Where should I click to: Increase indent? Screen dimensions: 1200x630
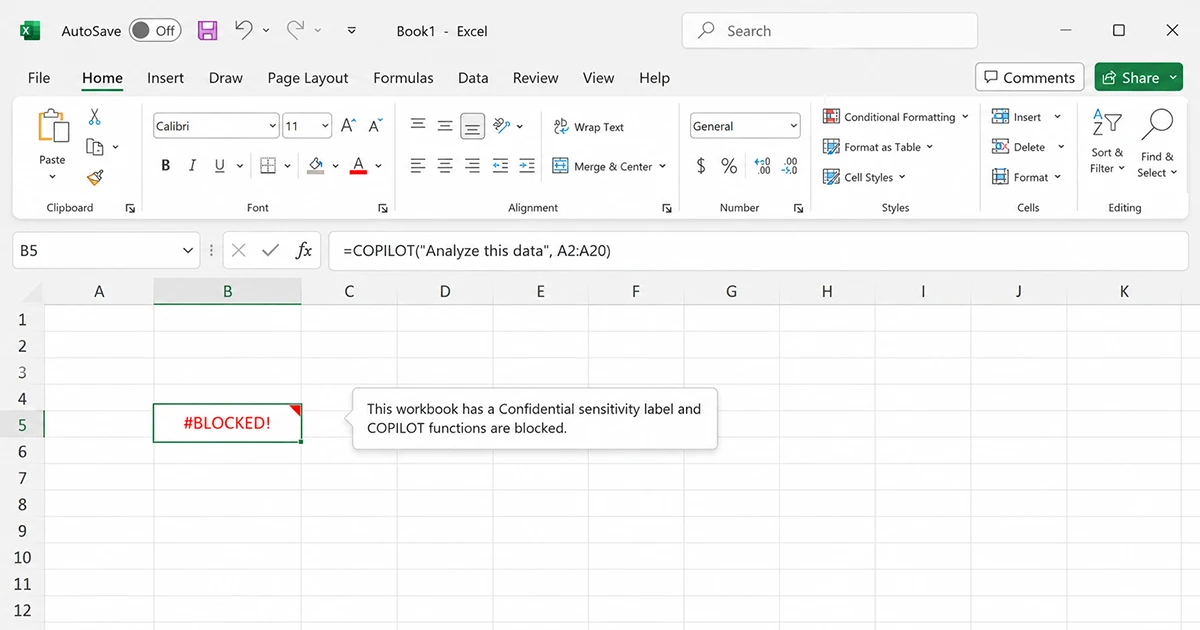[527, 166]
